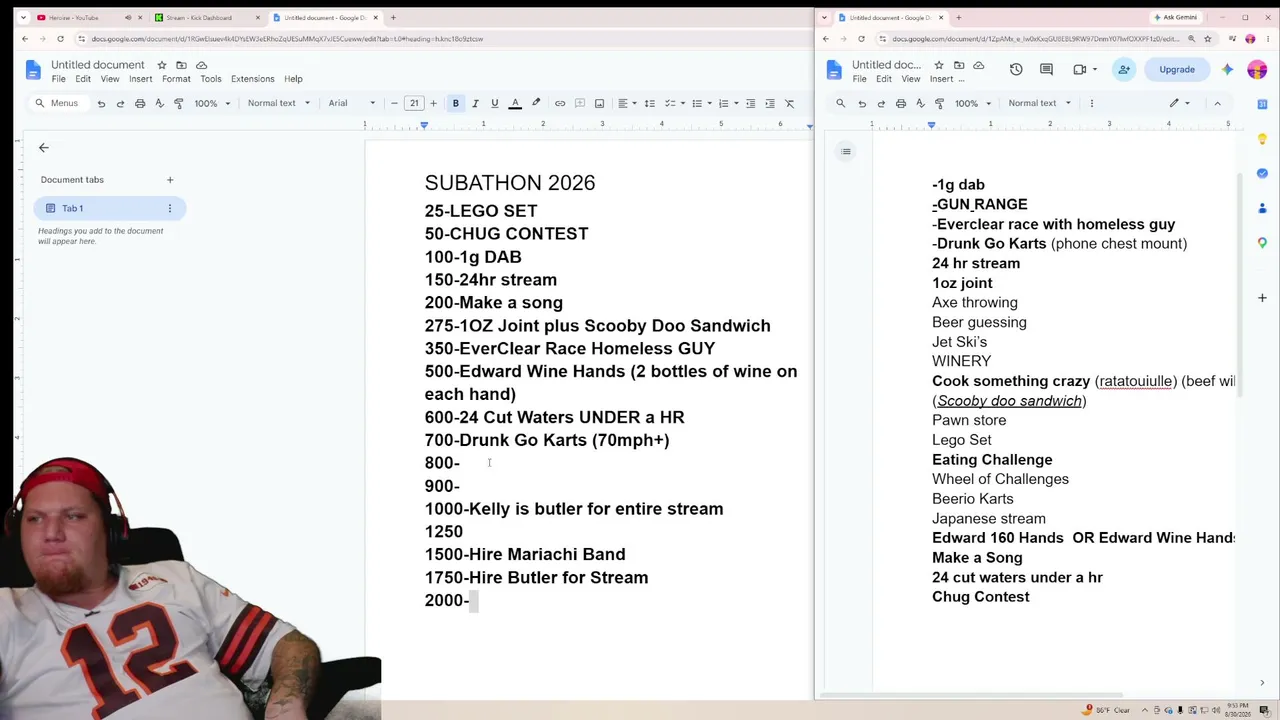Redo edit in left document toolbar

[x=120, y=103]
